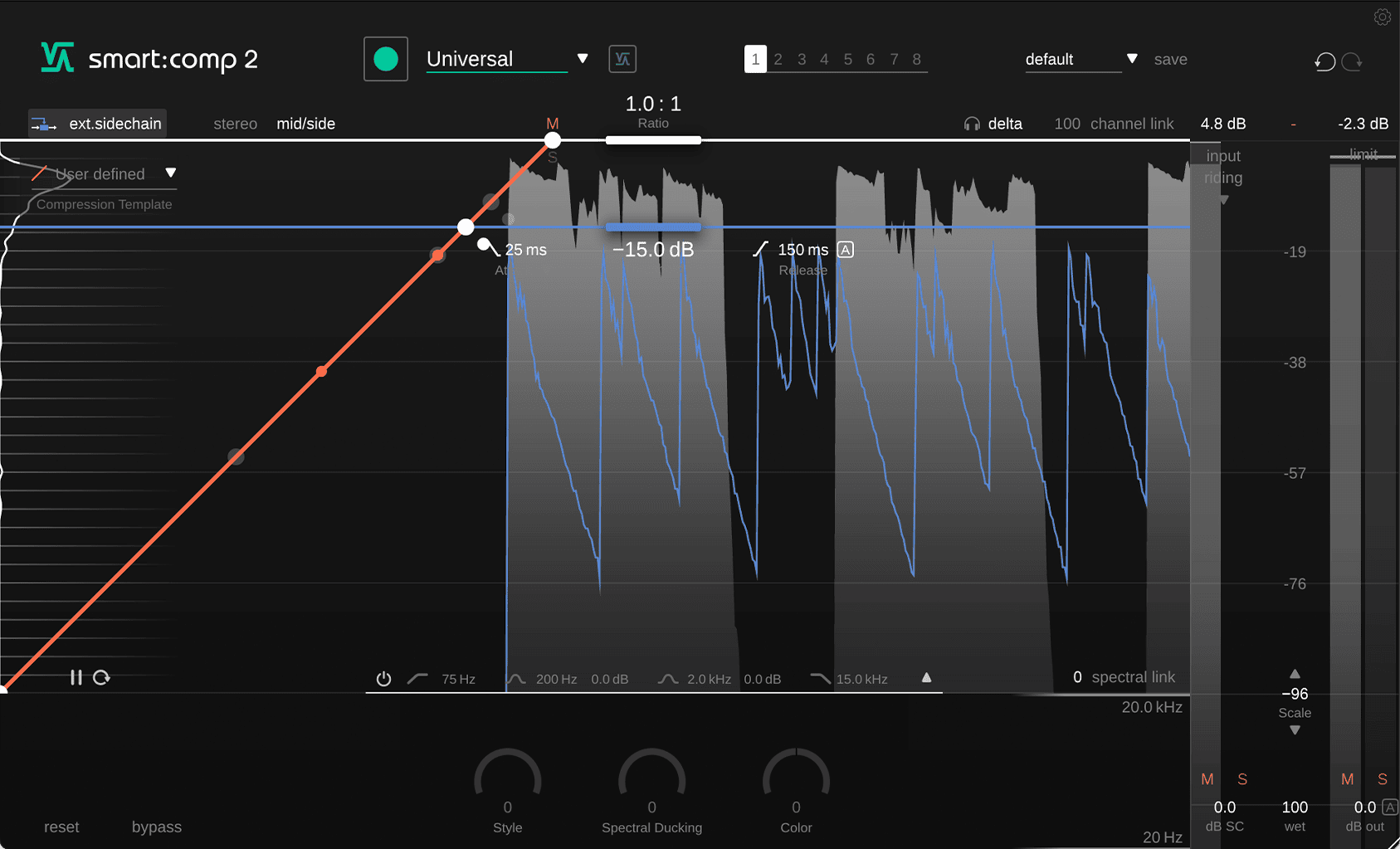
Task: Click the 0.0 dB SC value
Action: point(1225,808)
